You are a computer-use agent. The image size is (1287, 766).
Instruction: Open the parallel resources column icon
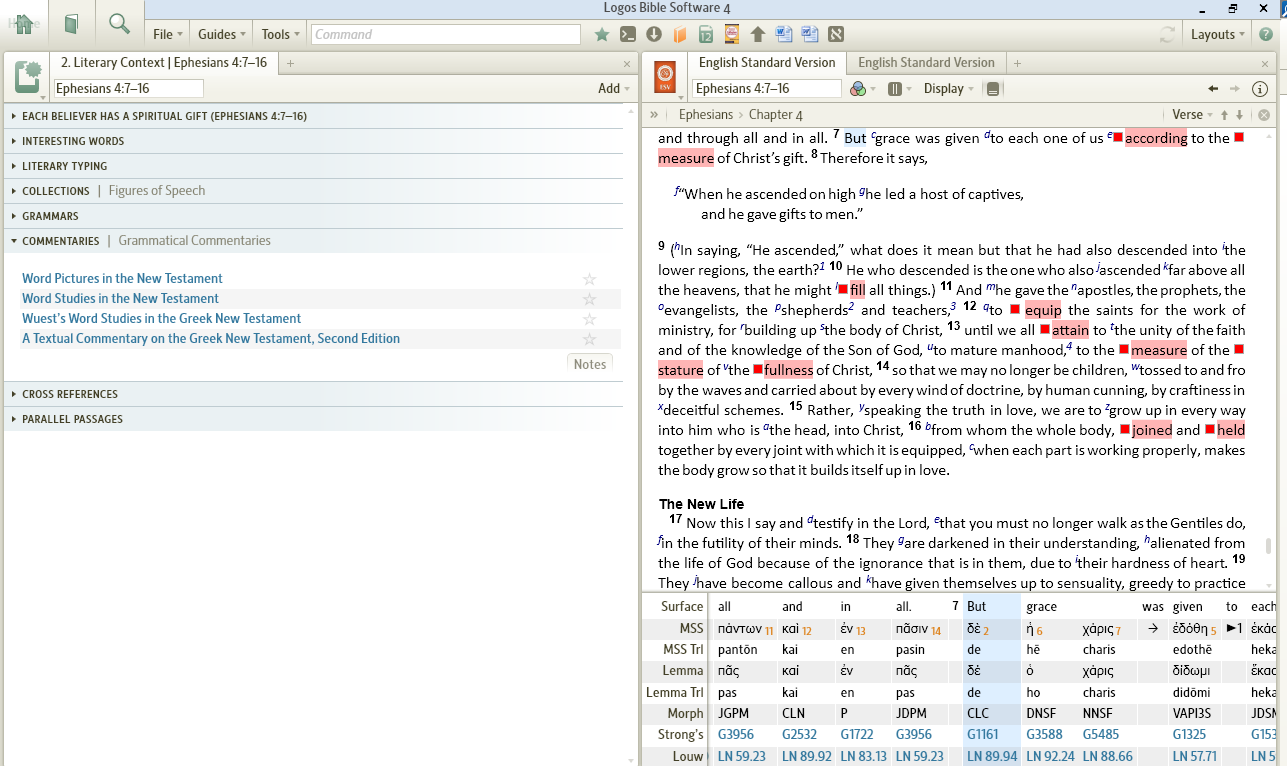(897, 89)
